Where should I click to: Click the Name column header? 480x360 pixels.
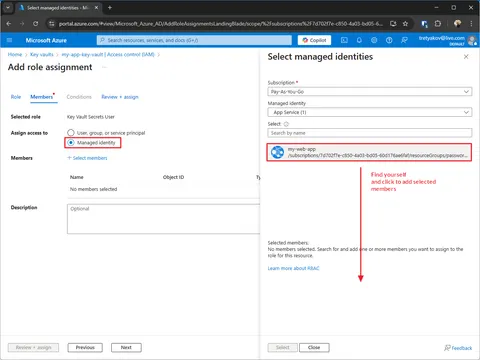click(77, 177)
